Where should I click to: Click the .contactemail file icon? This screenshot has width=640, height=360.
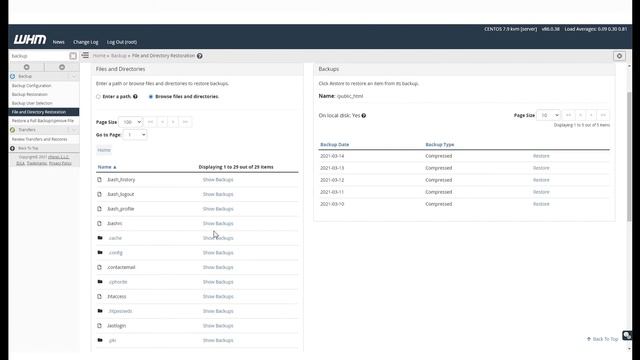[99, 267]
